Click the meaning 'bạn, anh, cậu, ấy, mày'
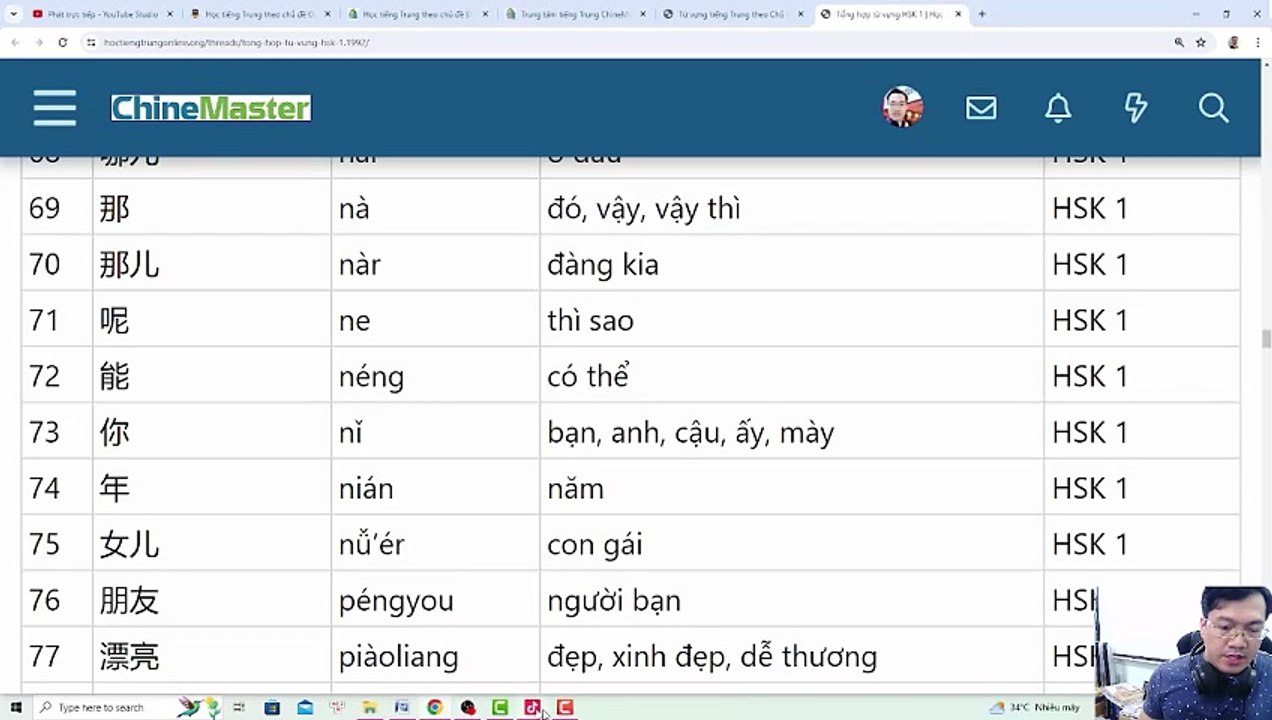1272x720 pixels. pyautogui.click(x=691, y=432)
